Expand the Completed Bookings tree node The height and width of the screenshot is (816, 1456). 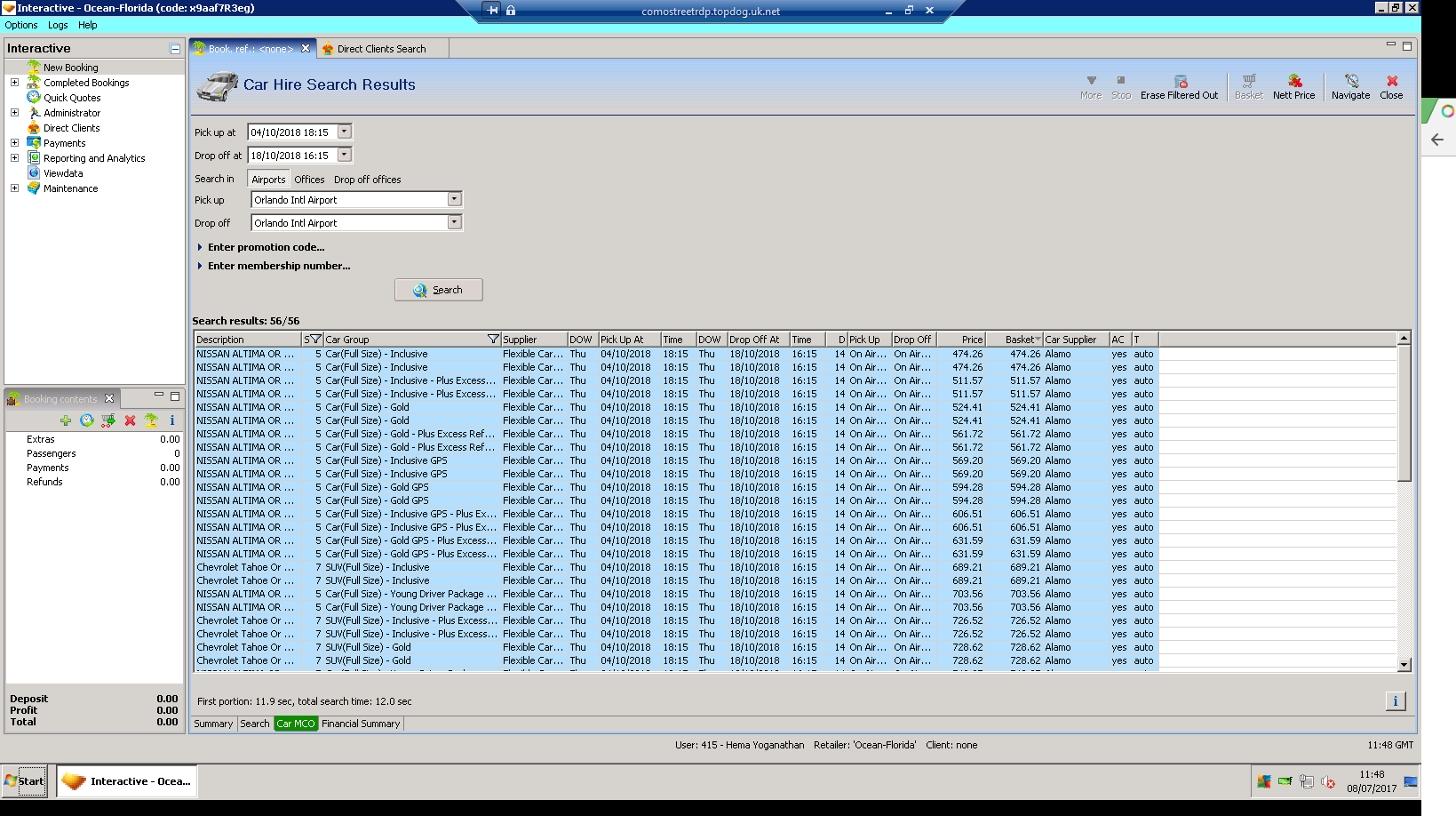(14, 82)
